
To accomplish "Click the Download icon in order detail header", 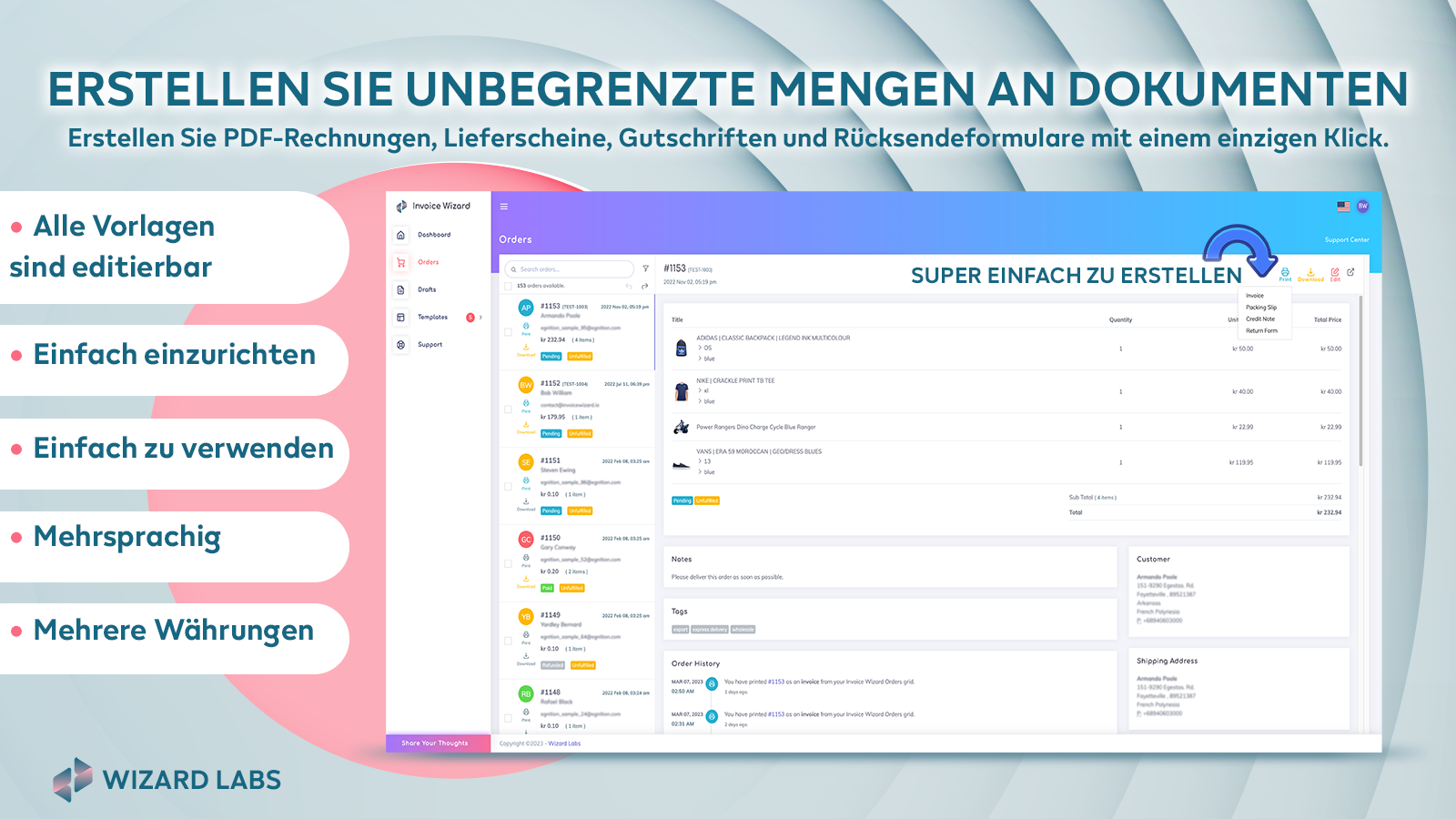I will (1310, 274).
